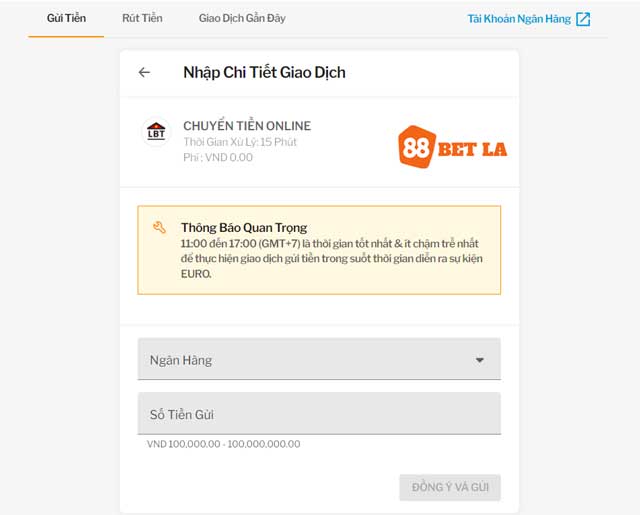Open the Tài Khoản Ngân Hàng link
The height and width of the screenshot is (515, 640).
tap(519, 19)
